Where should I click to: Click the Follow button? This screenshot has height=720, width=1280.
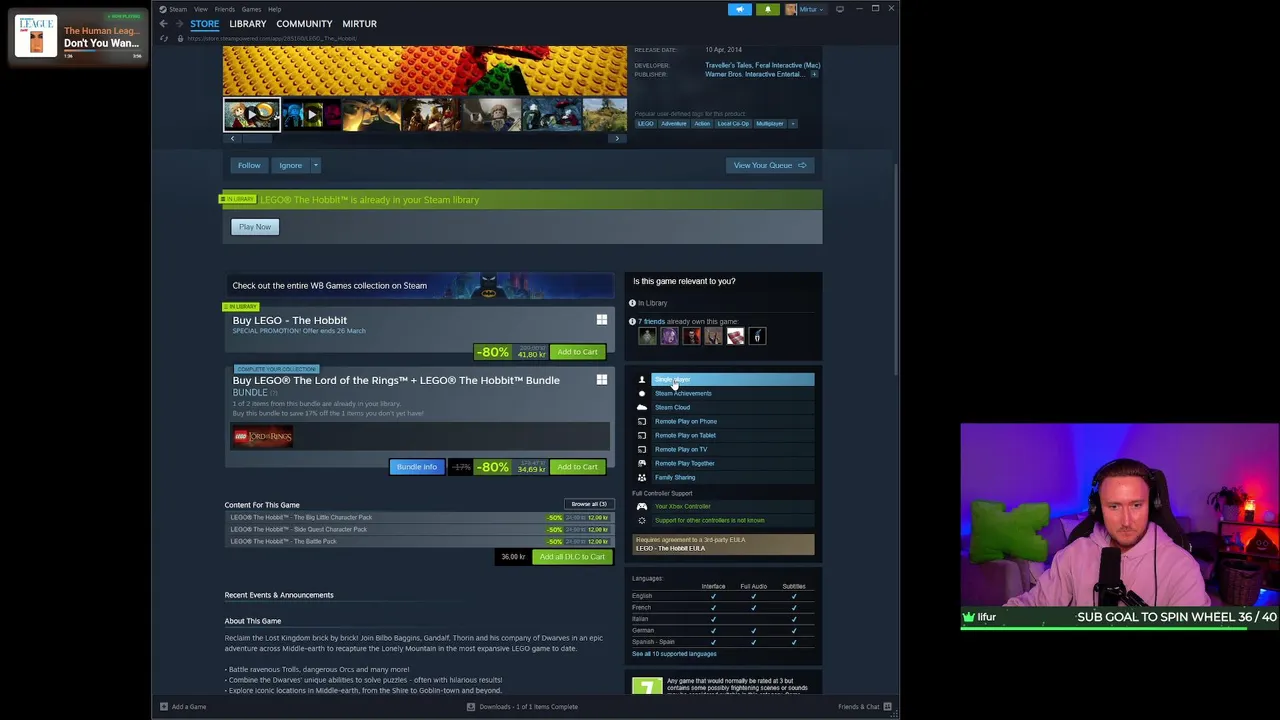(x=249, y=165)
